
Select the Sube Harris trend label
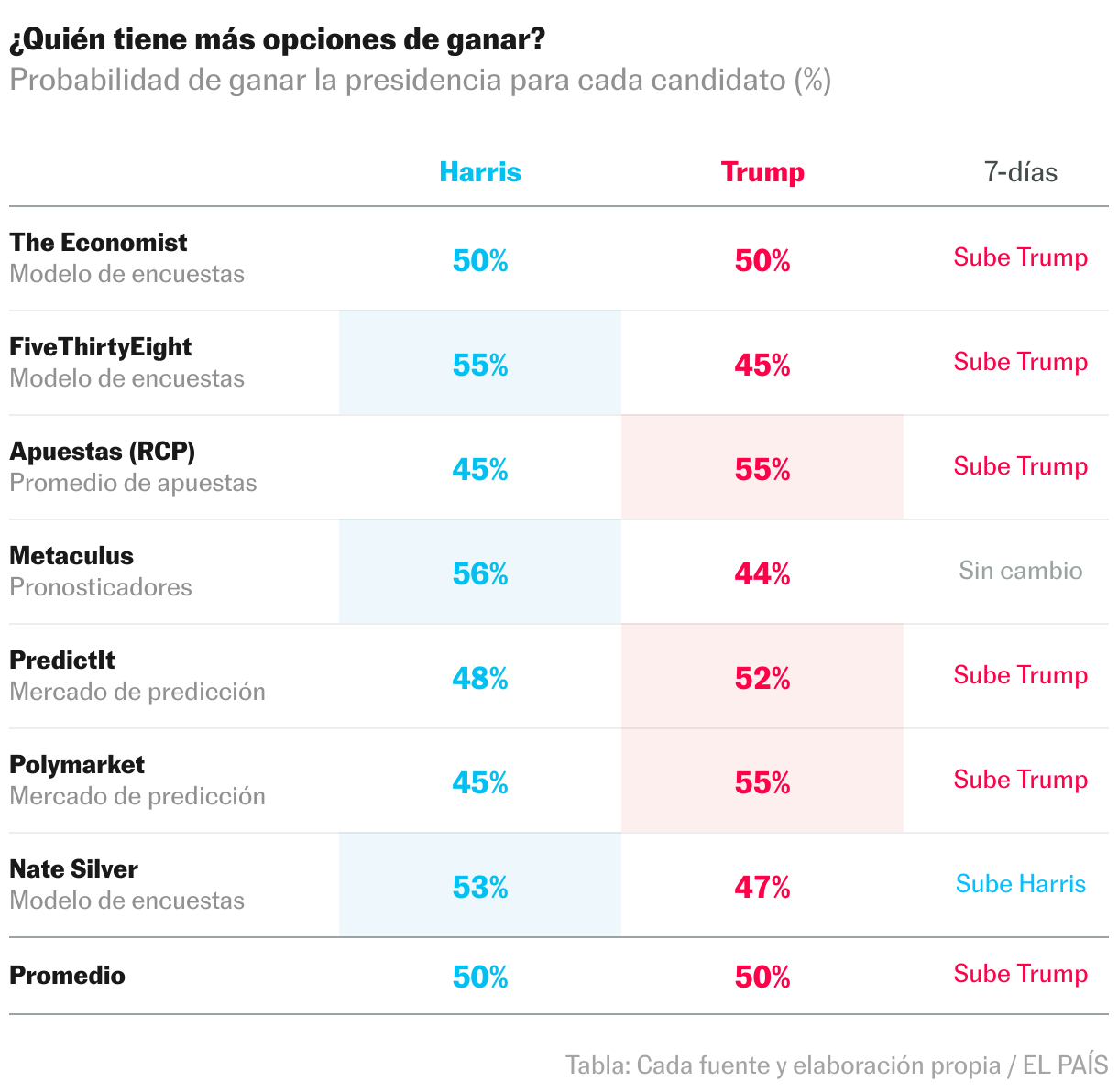click(x=1020, y=884)
